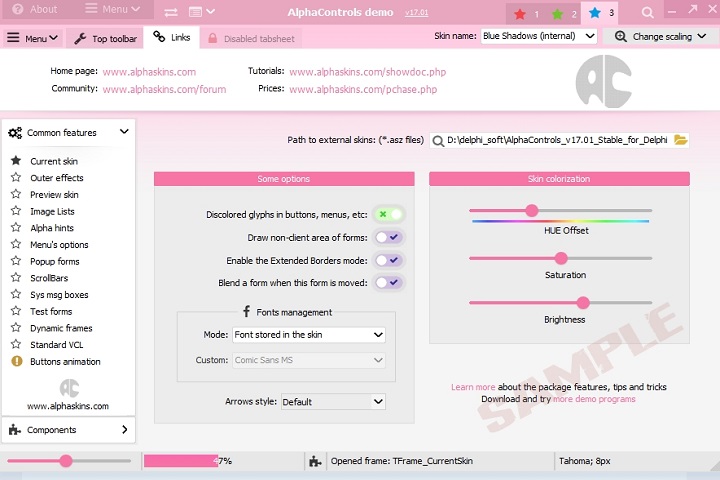Click the star icon next to Popup forms

pos(16,260)
